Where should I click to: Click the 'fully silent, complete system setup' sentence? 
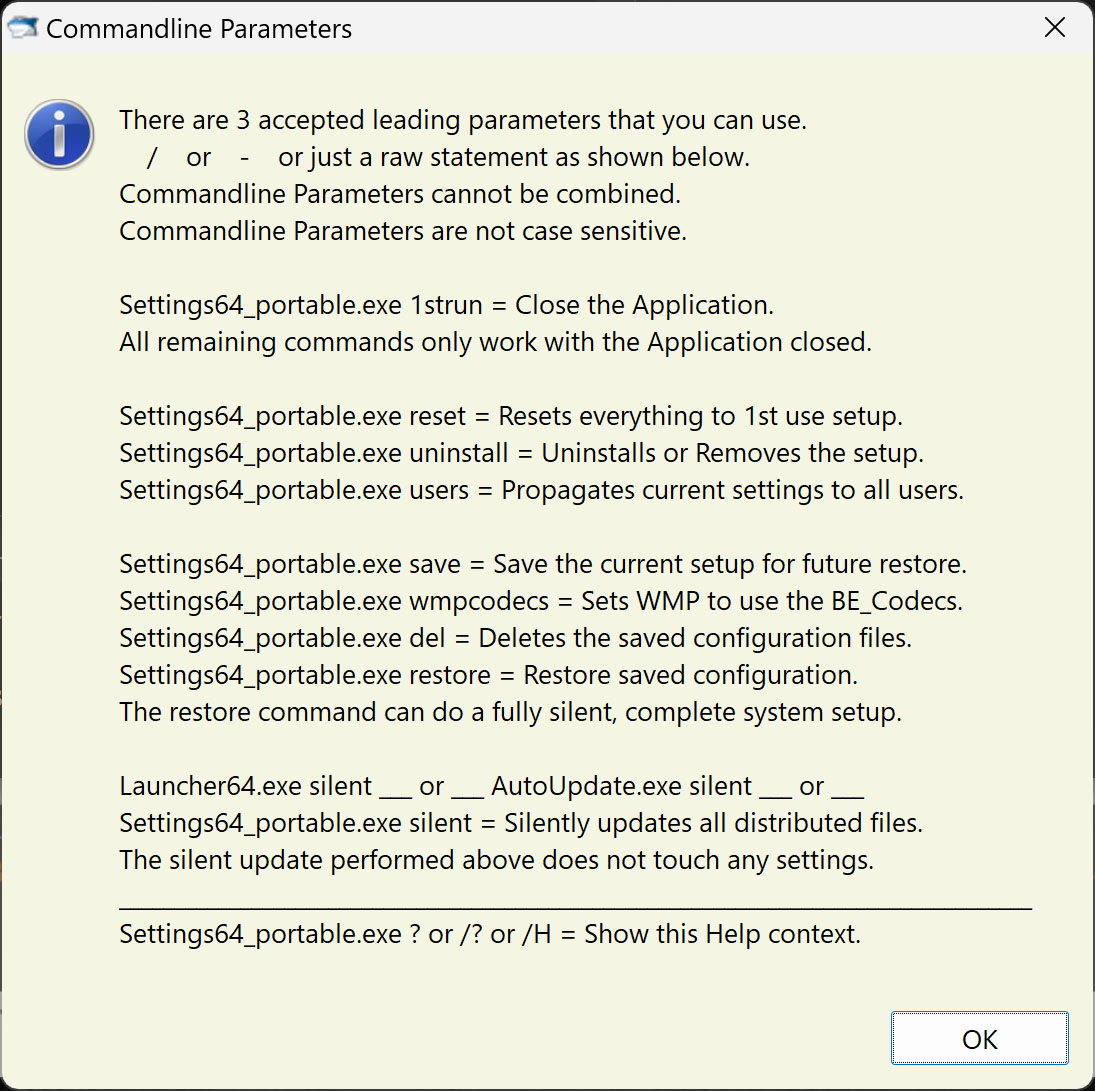click(510, 712)
